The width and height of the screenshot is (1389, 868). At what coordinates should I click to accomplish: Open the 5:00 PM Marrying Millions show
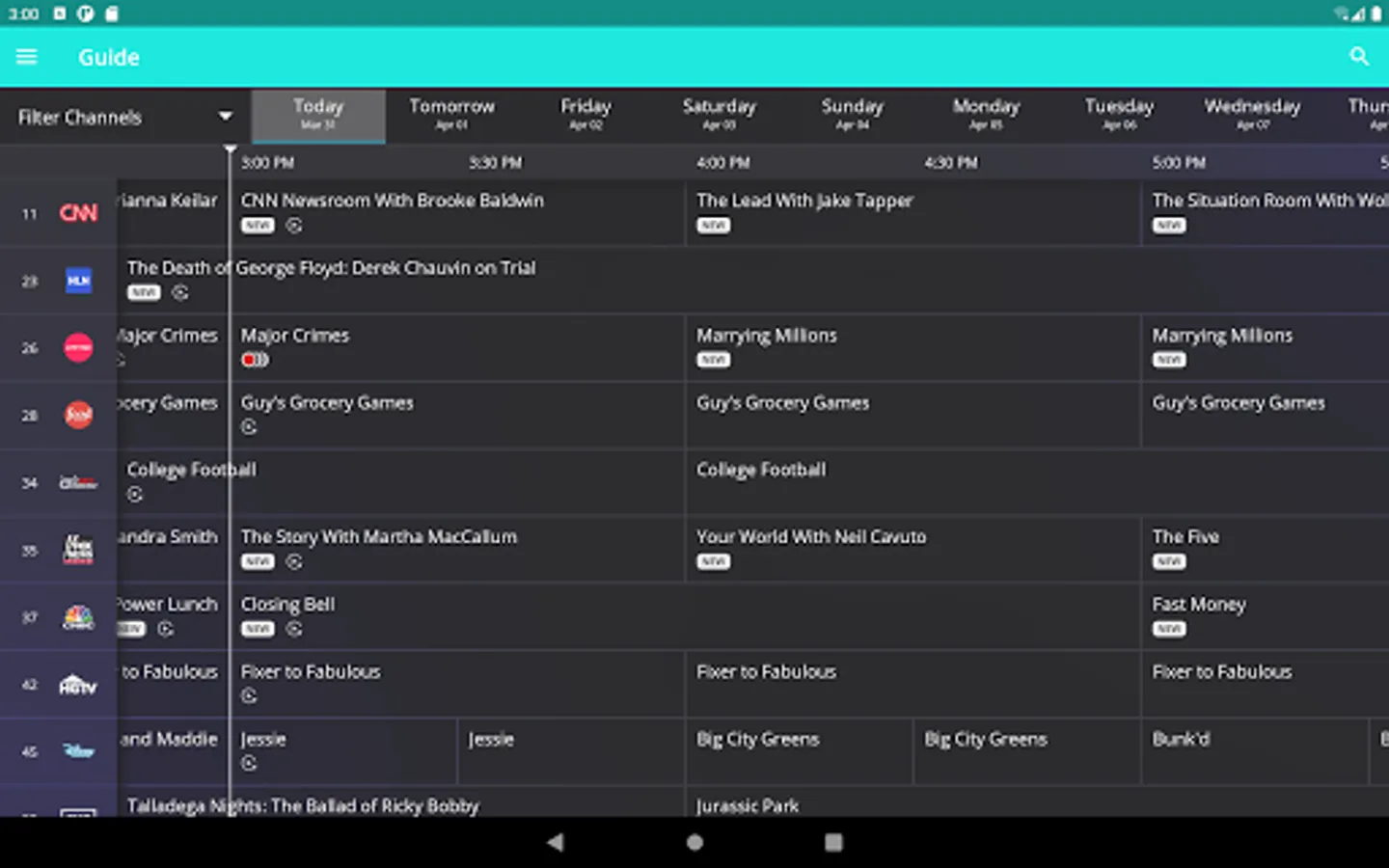(x=1266, y=347)
